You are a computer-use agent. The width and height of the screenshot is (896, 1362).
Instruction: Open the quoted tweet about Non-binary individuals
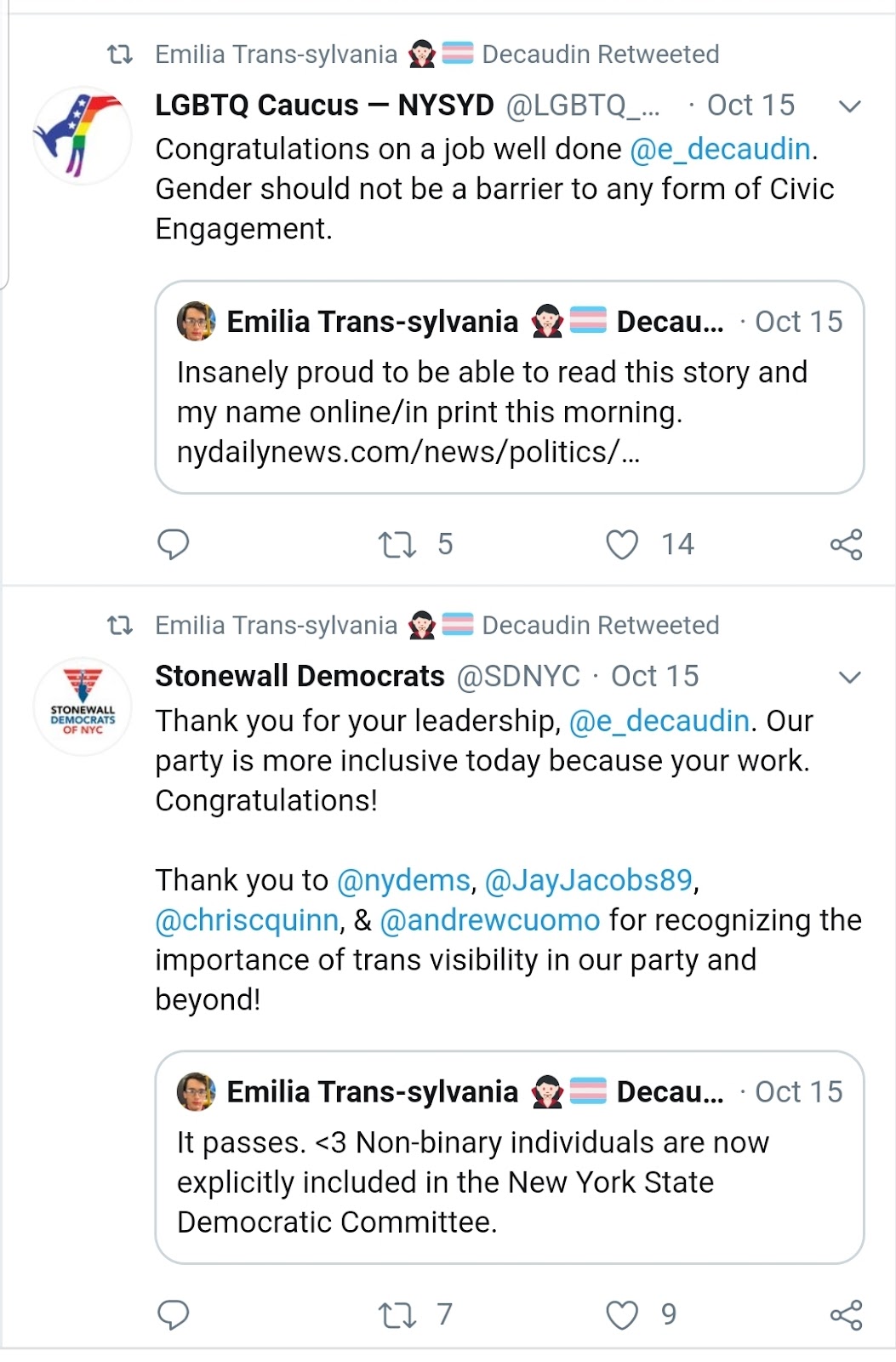510,1158
